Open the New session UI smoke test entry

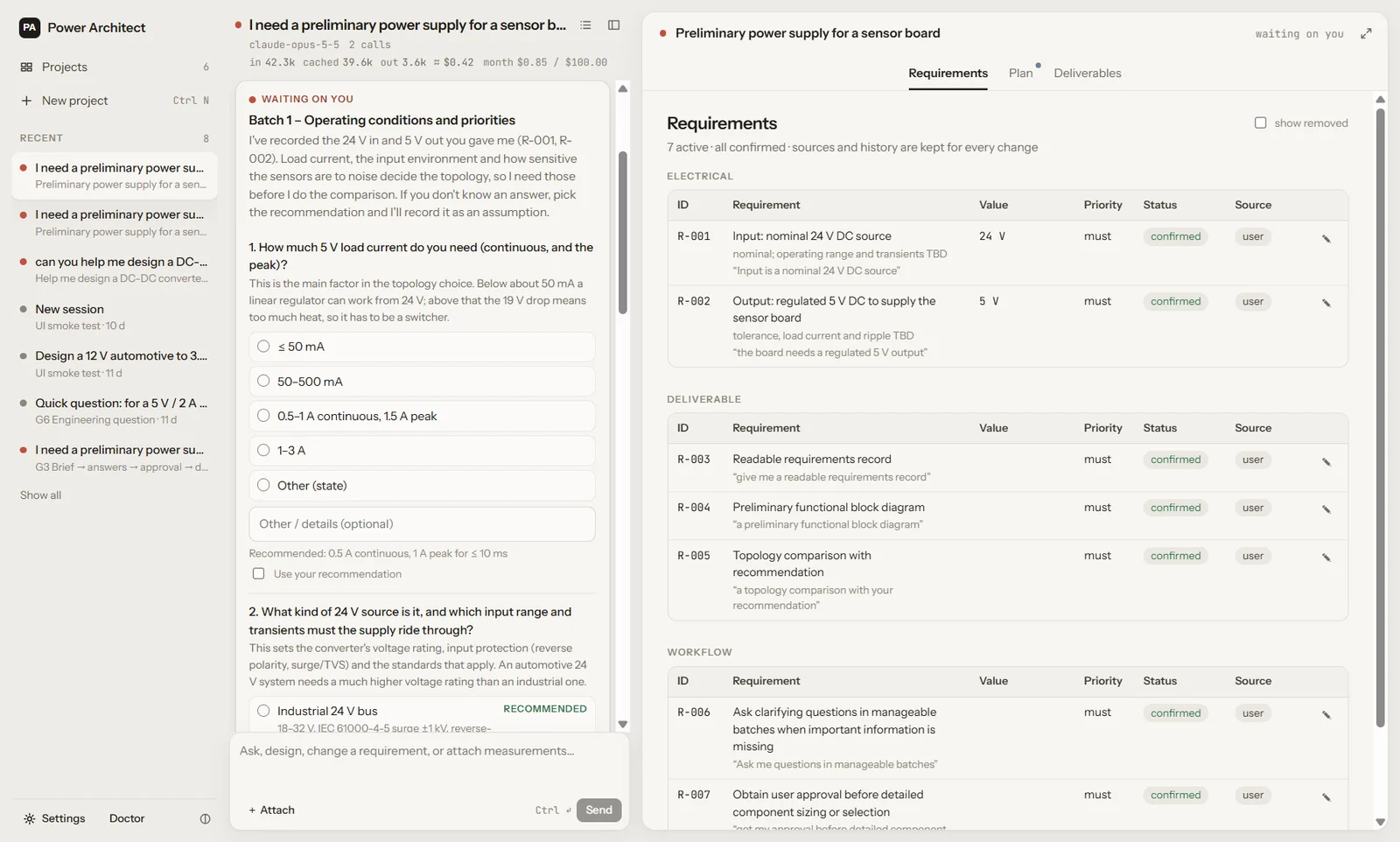tap(115, 317)
